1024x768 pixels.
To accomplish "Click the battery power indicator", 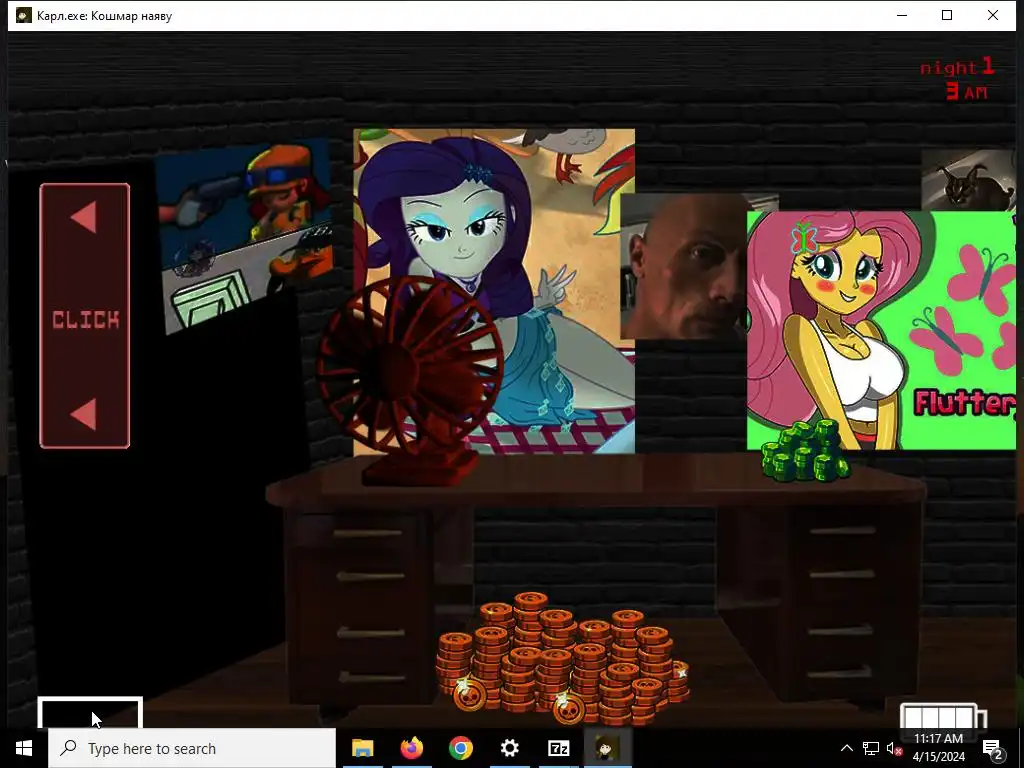I will tap(943, 716).
